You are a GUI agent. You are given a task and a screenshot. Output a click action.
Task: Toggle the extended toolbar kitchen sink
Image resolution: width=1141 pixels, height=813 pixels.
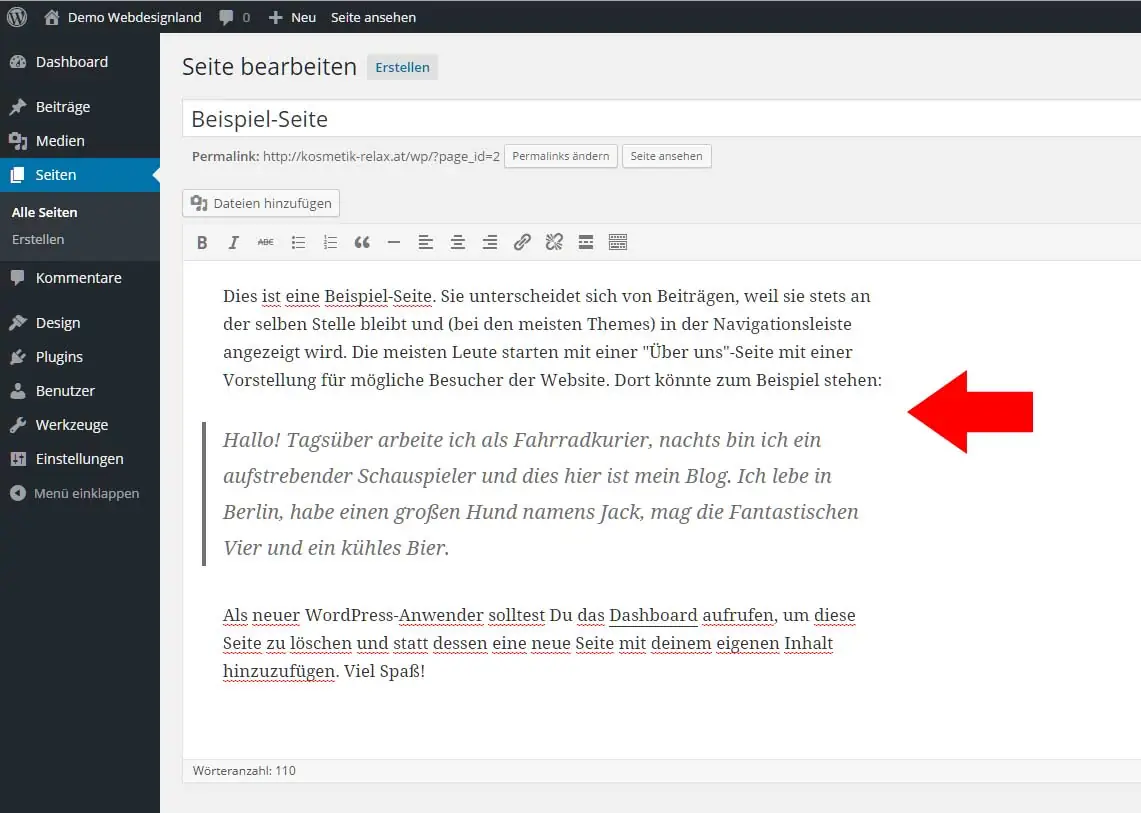click(x=617, y=241)
